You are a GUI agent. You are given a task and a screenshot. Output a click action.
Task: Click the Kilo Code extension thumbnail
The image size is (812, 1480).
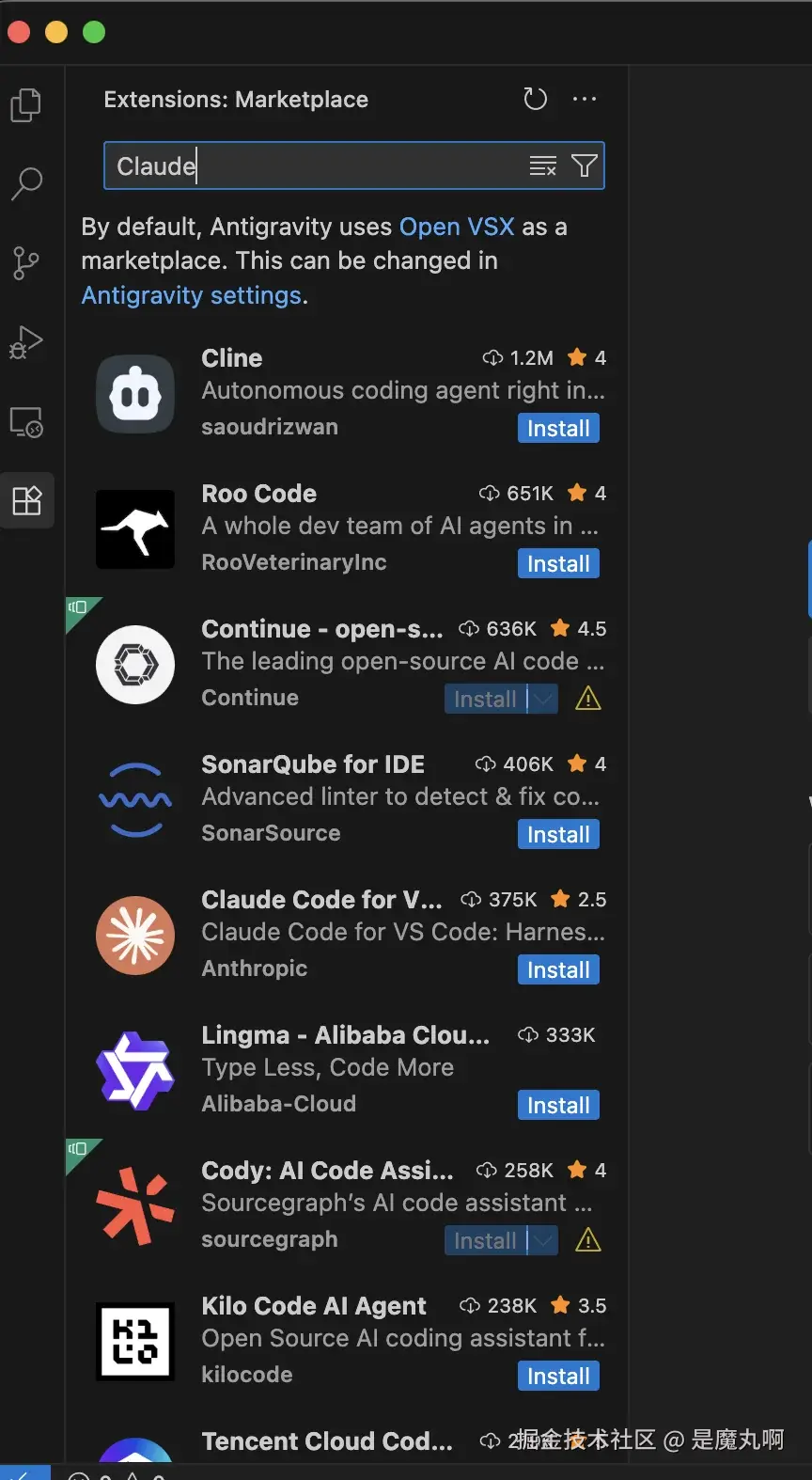[x=135, y=1341]
